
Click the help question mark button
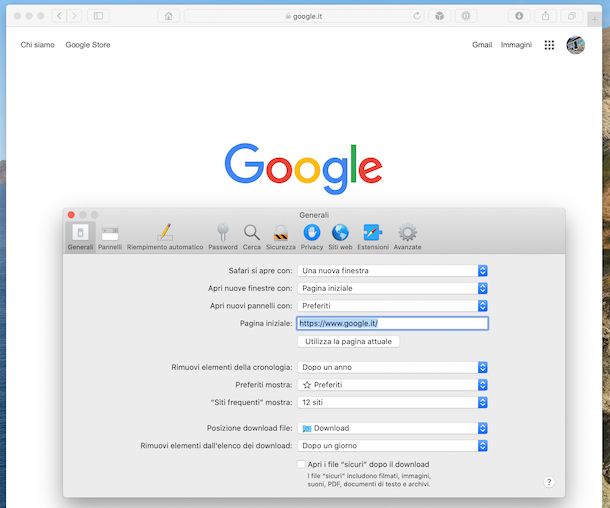pyautogui.click(x=549, y=482)
